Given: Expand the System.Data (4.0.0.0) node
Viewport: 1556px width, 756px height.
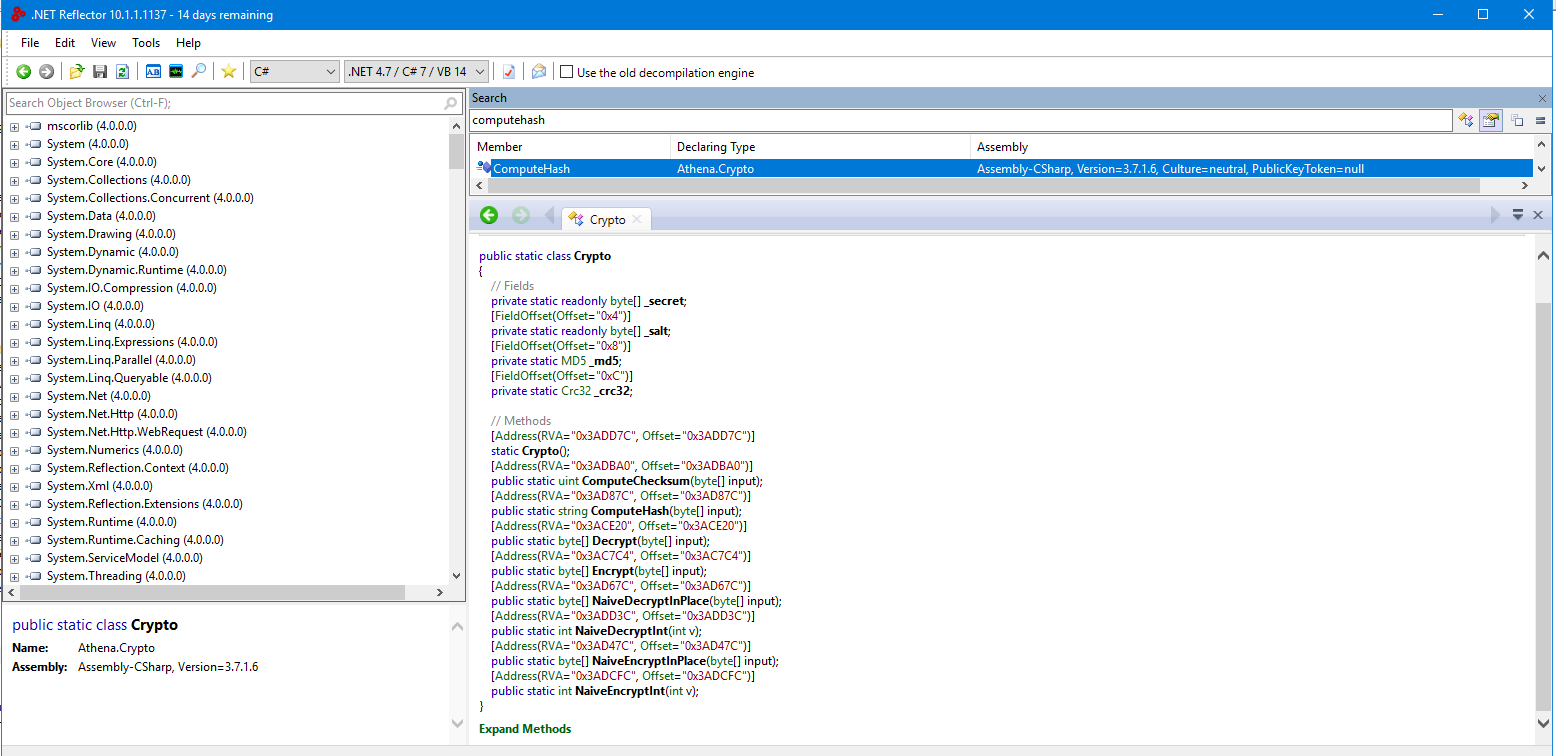Looking at the screenshot, I should pyautogui.click(x=14, y=216).
